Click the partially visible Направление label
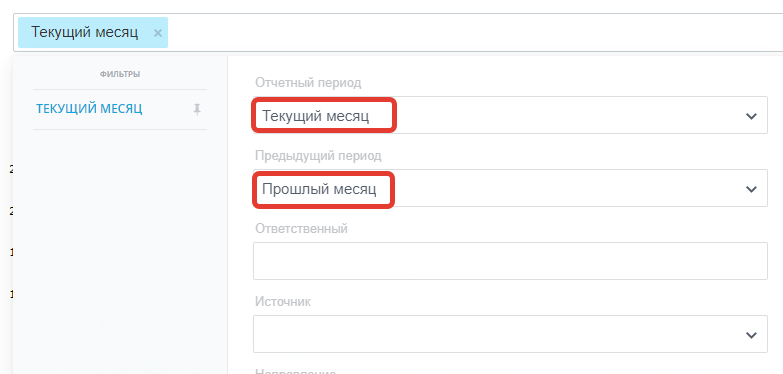 tap(295, 372)
